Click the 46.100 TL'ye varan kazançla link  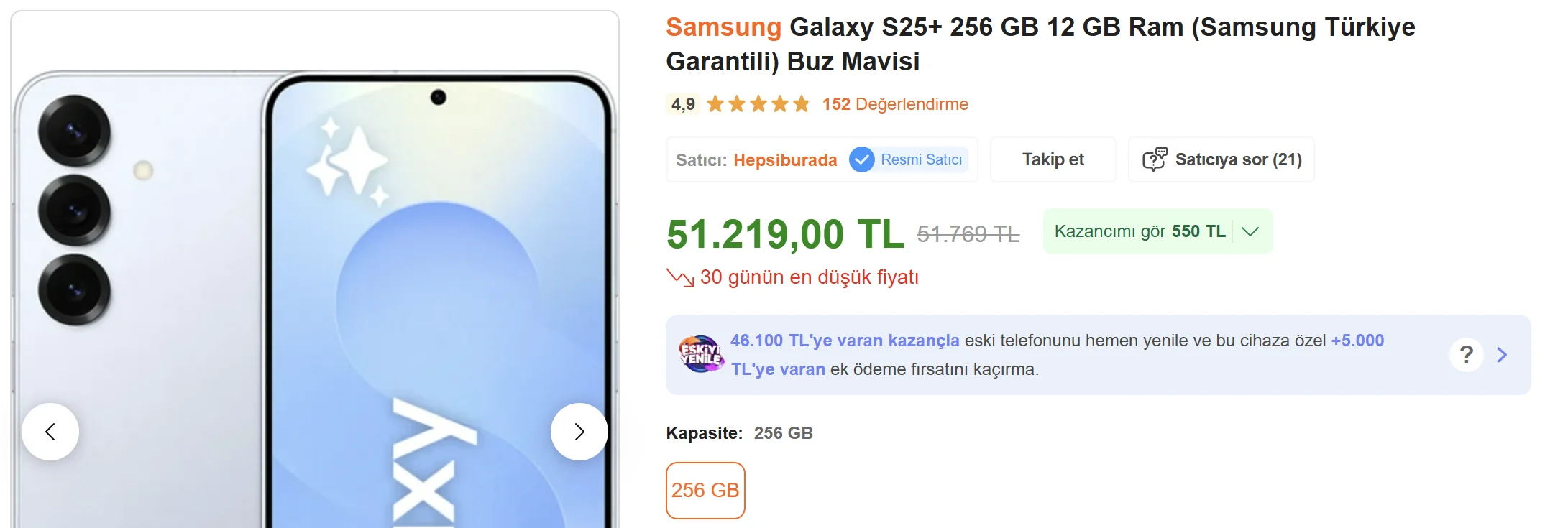845,341
